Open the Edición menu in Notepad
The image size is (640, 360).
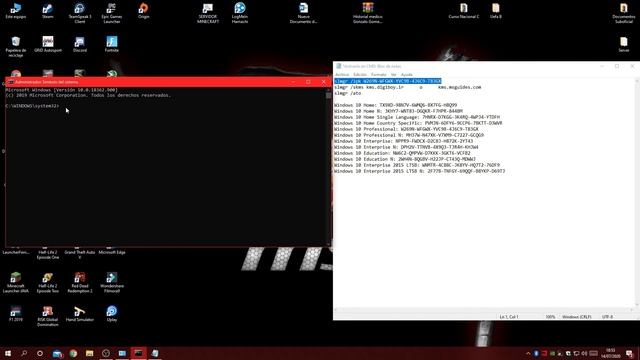pyautogui.click(x=360, y=75)
